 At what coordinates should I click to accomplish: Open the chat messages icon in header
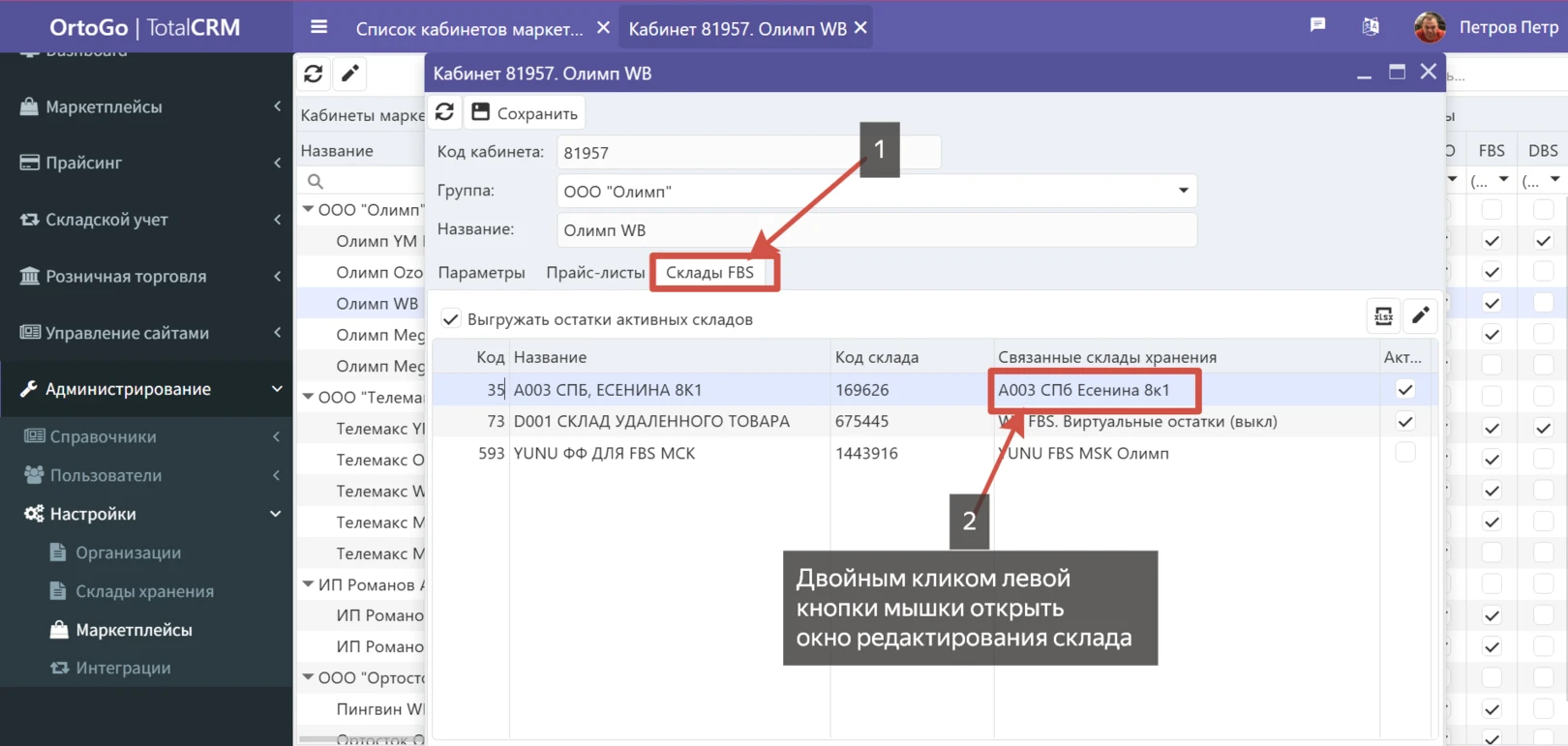pos(1317,26)
